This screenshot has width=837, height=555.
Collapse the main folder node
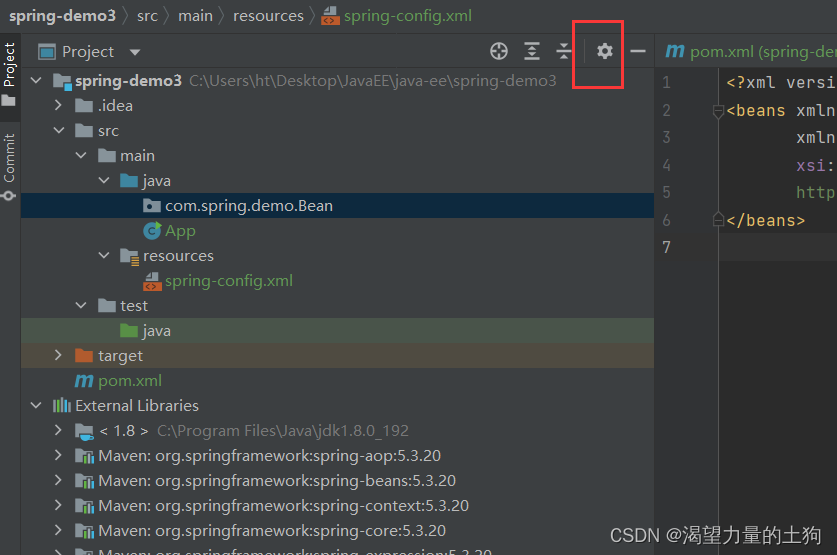pyautogui.click(x=81, y=155)
